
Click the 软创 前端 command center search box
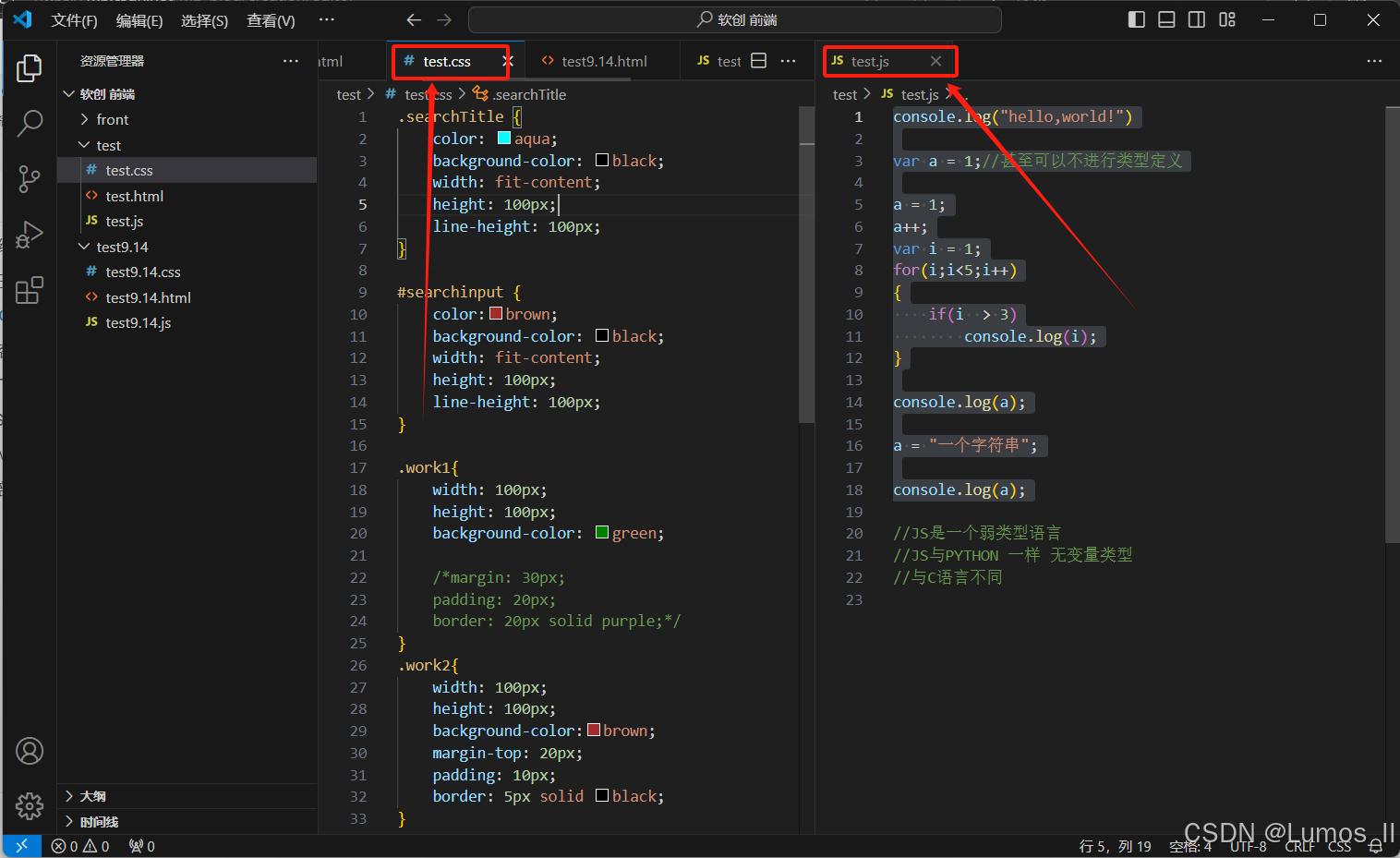tap(735, 19)
